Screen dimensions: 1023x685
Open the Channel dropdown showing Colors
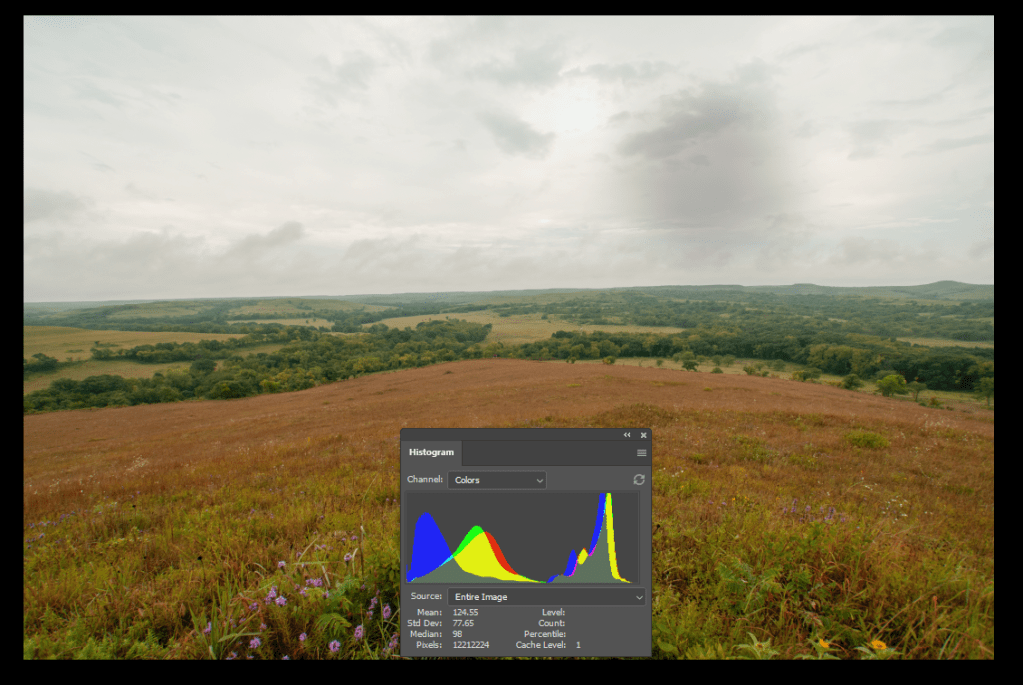[497, 480]
